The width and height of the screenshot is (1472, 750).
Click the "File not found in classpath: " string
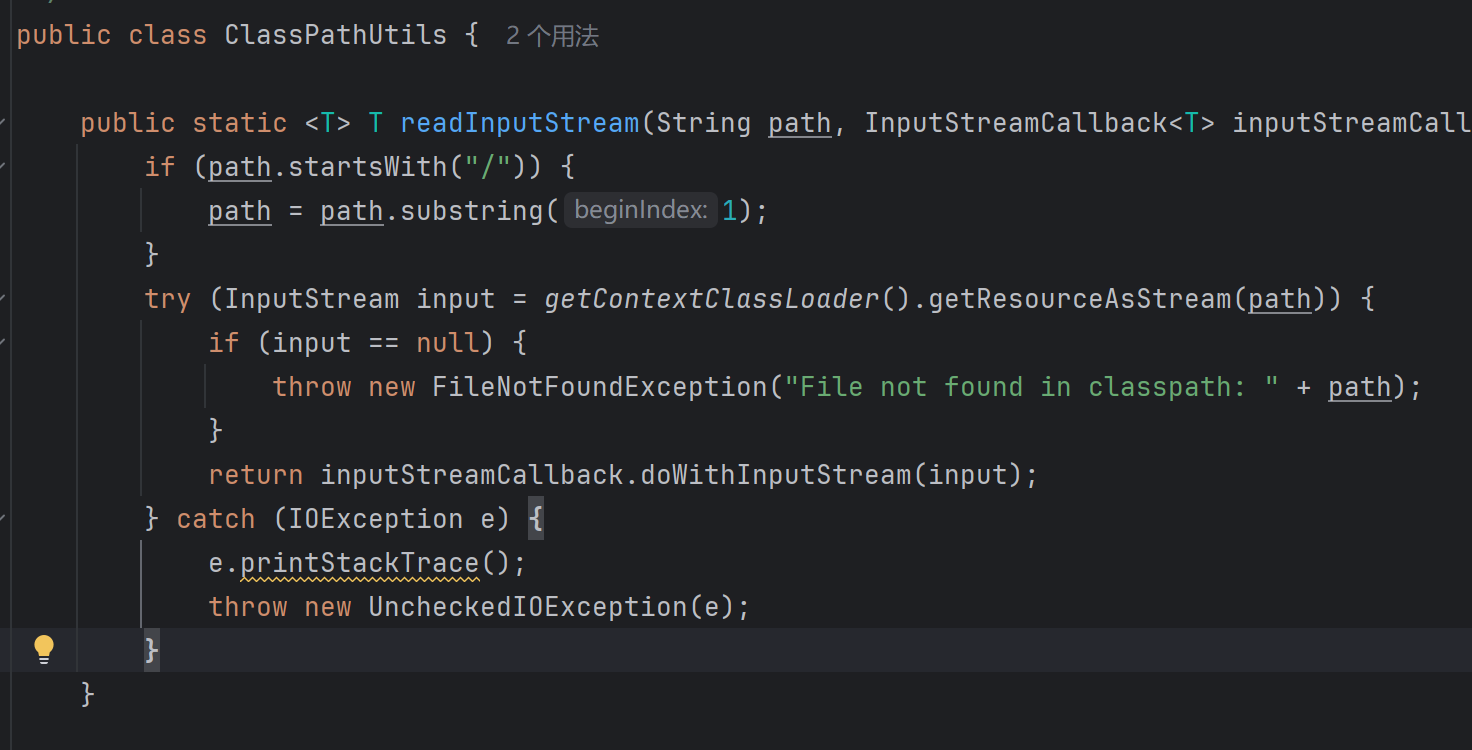(x=1032, y=387)
